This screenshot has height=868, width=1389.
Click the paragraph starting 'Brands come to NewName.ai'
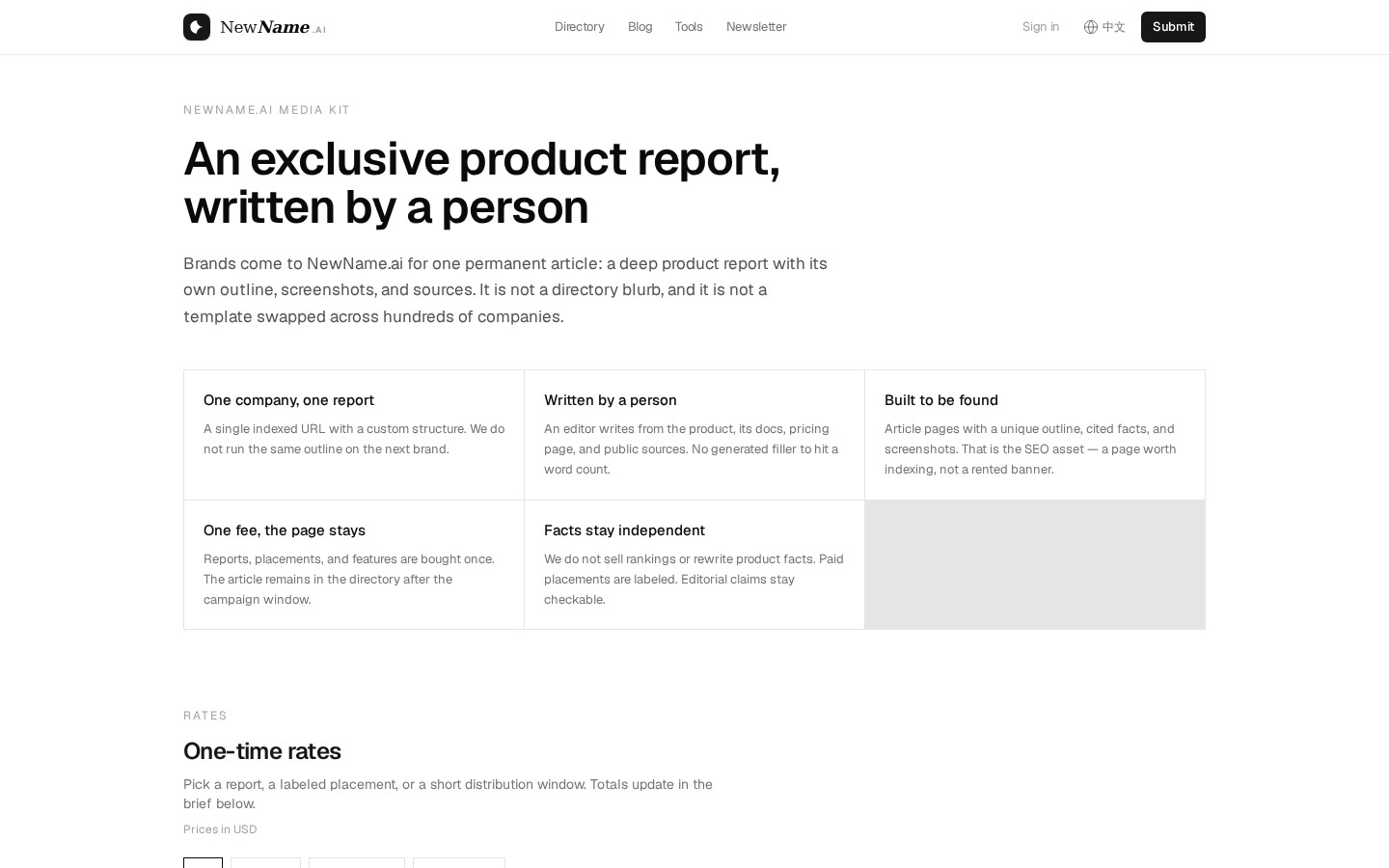(505, 289)
